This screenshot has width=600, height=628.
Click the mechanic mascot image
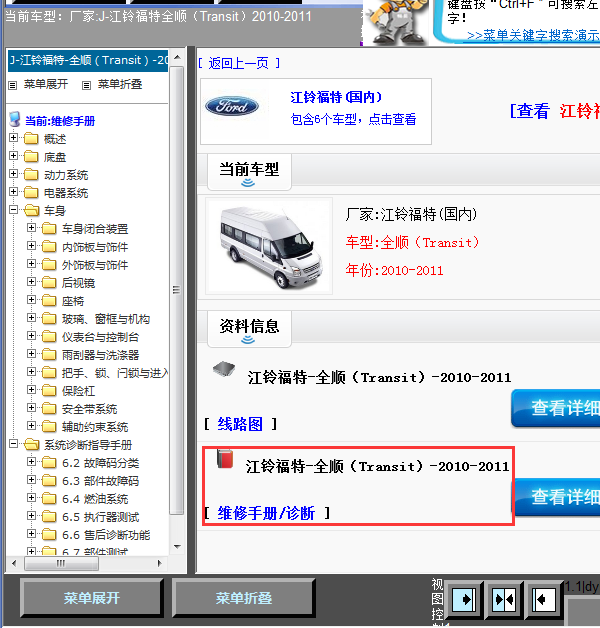click(x=395, y=21)
